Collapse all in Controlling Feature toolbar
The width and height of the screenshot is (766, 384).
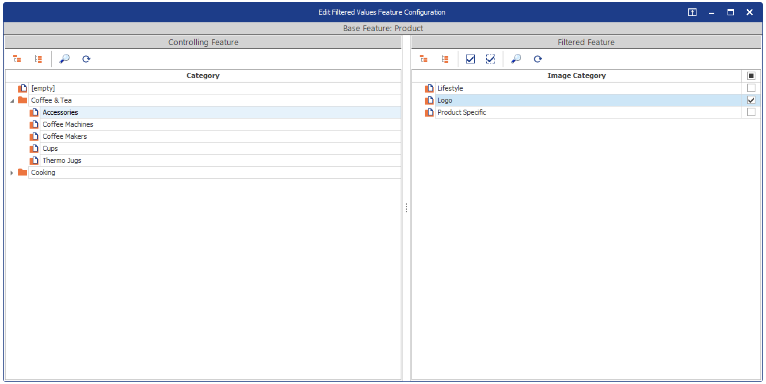38,59
